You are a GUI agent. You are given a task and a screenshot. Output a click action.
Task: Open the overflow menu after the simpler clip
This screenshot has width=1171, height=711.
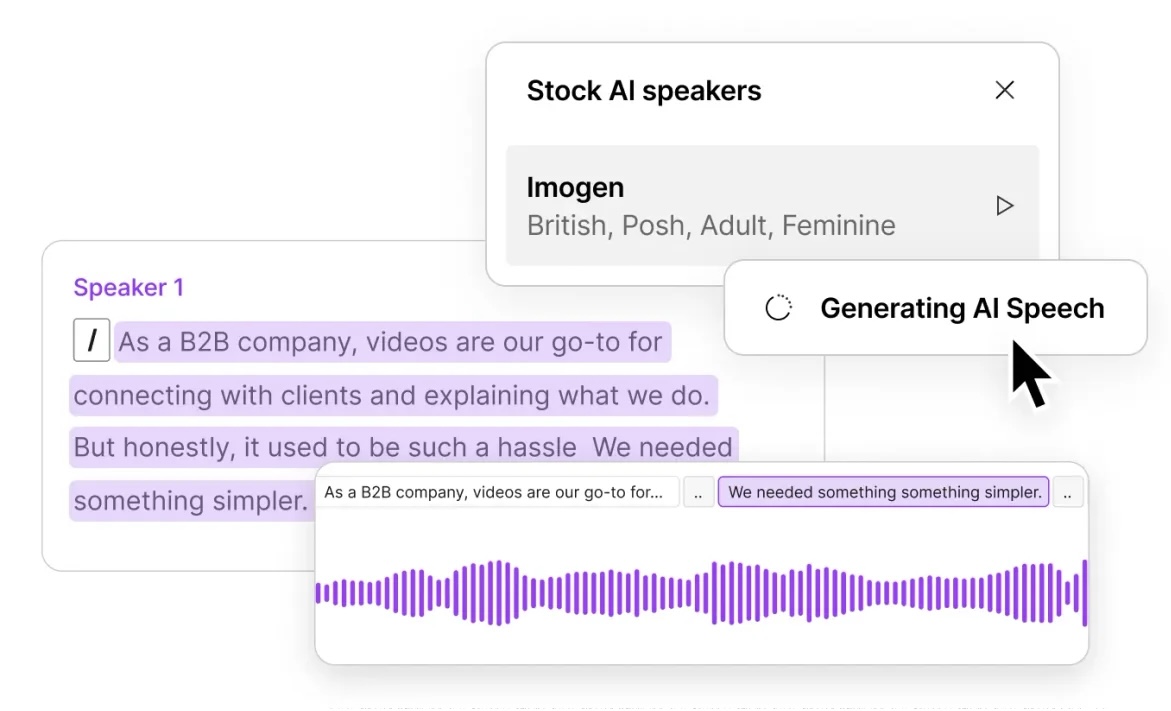click(x=1068, y=492)
